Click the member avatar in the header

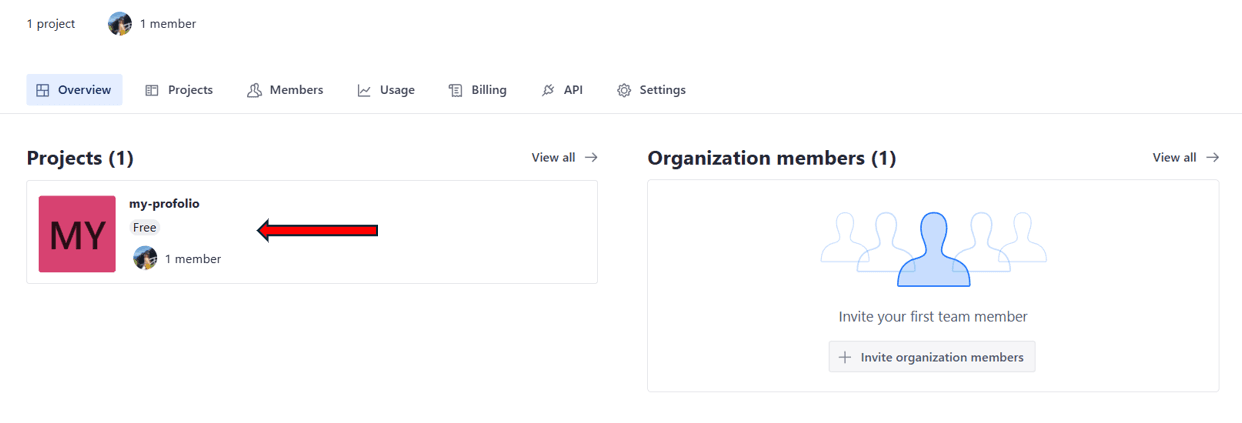coord(120,24)
